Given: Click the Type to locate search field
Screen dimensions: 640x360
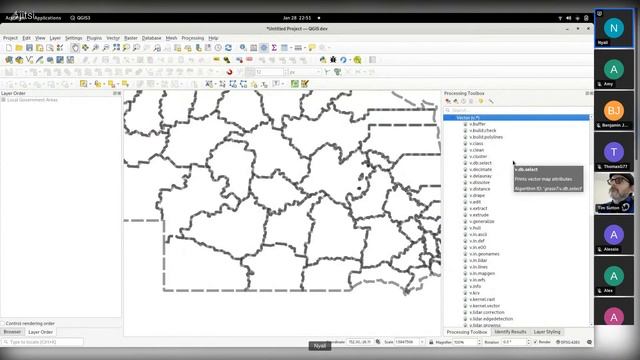Looking at the screenshot, I should (x=42, y=342).
